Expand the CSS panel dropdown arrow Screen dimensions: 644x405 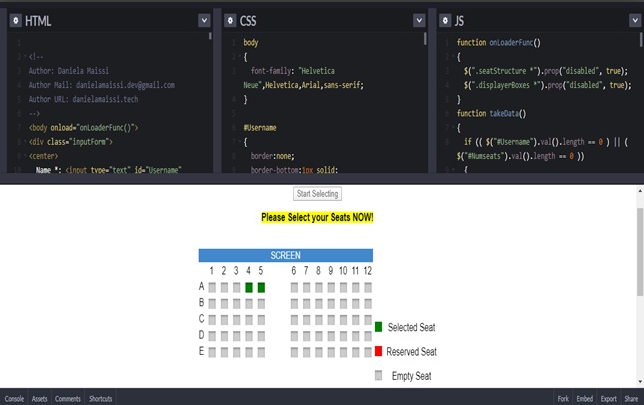pyautogui.click(x=419, y=20)
